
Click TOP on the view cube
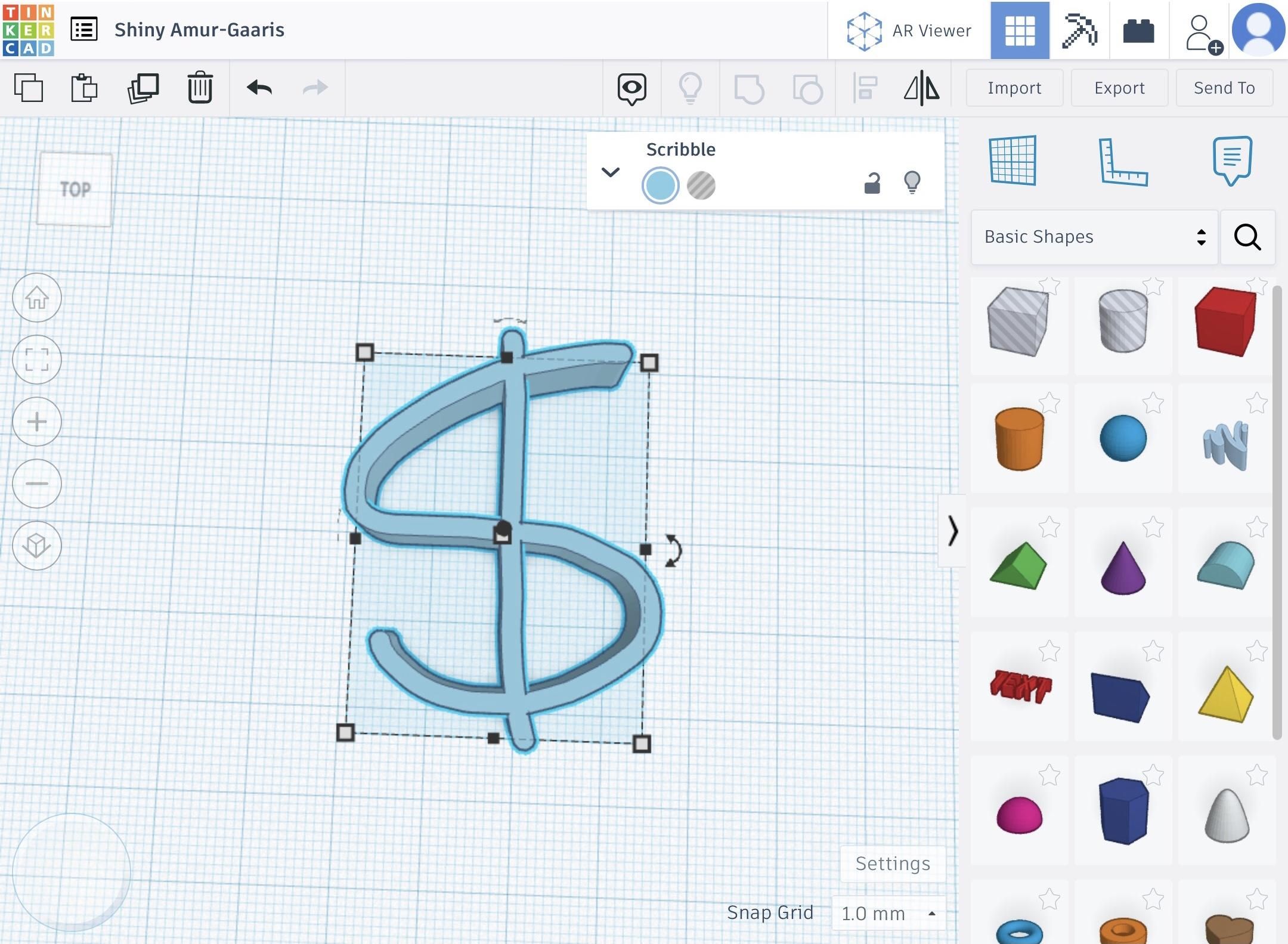click(75, 190)
